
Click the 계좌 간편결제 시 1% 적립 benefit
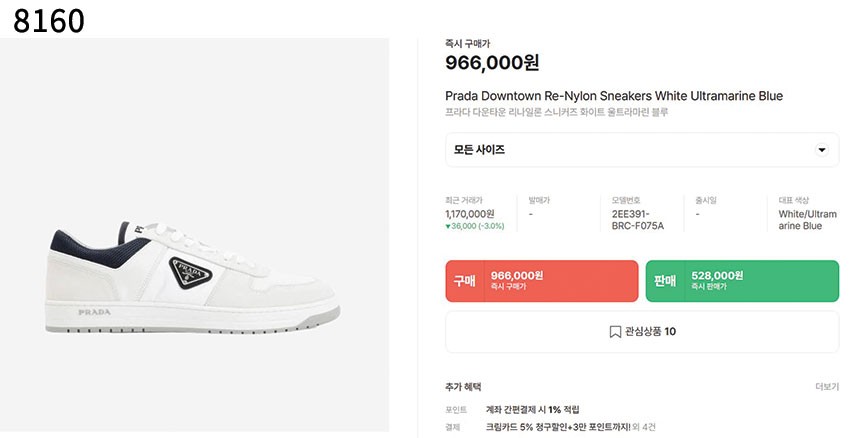pos(533,409)
